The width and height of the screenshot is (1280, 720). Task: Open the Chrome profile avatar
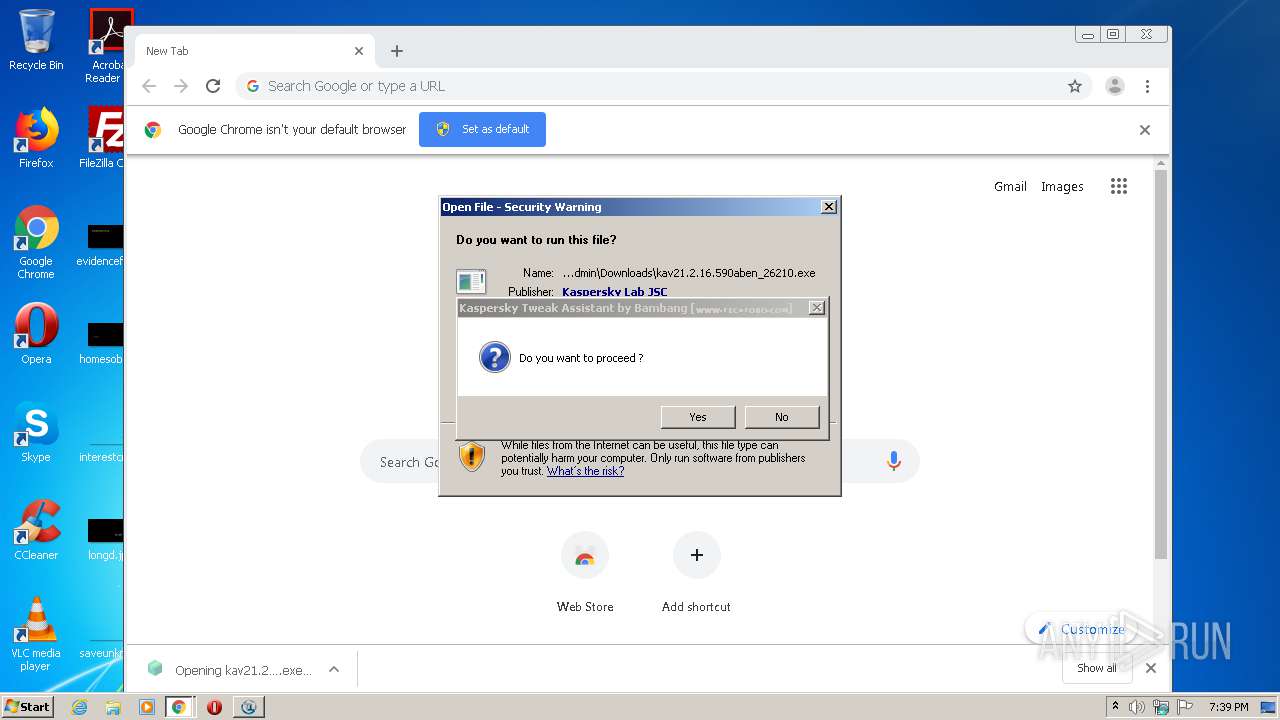coord(1115,86)
